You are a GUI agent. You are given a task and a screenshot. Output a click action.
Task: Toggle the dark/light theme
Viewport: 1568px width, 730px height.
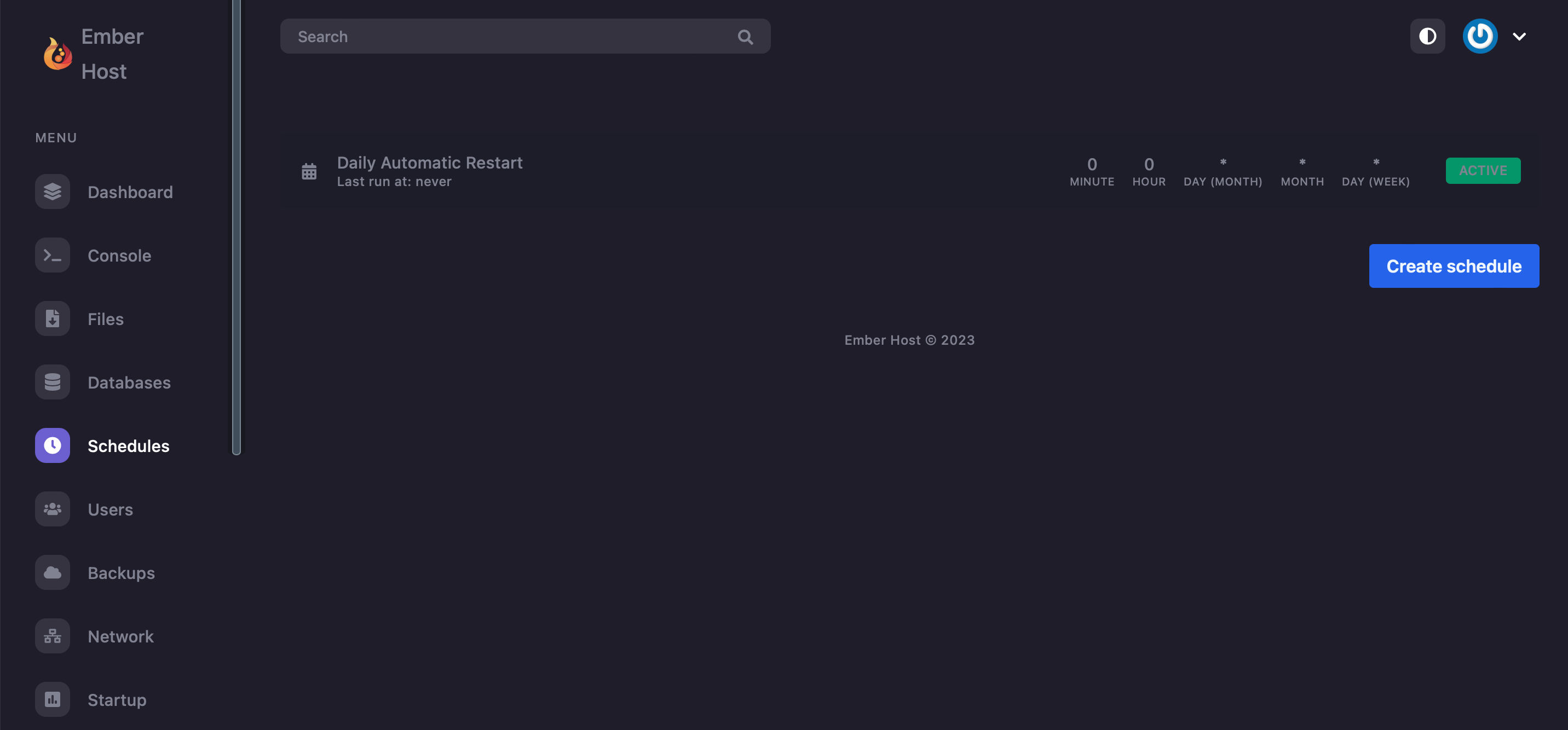[1427, 37]
